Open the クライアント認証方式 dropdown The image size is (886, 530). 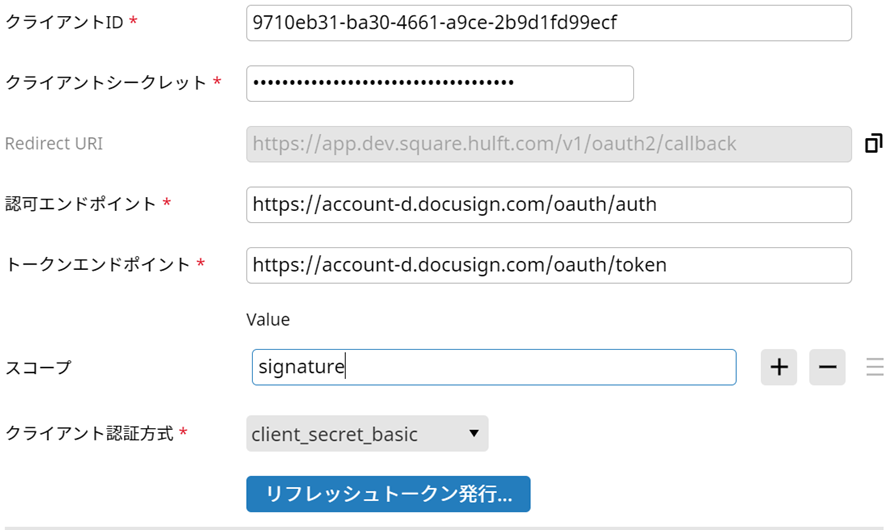coord(367,434)
